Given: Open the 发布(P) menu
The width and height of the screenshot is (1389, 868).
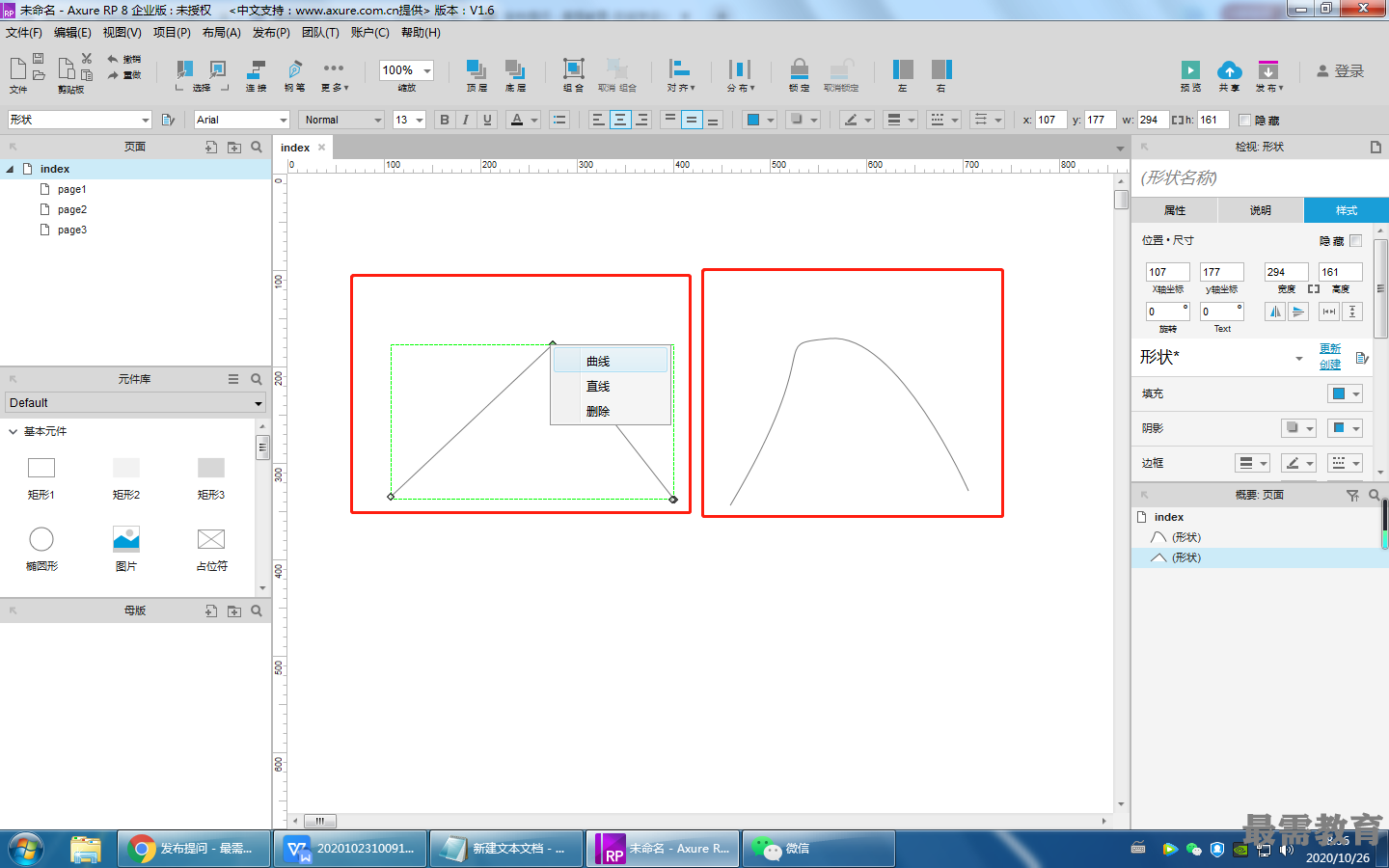Looking at the screenshot, I should (x=271, y=33).
